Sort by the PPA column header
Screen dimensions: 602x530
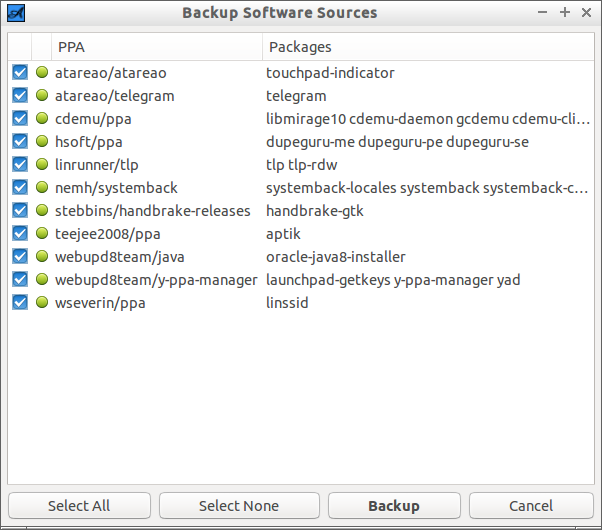tap(157, 47)
